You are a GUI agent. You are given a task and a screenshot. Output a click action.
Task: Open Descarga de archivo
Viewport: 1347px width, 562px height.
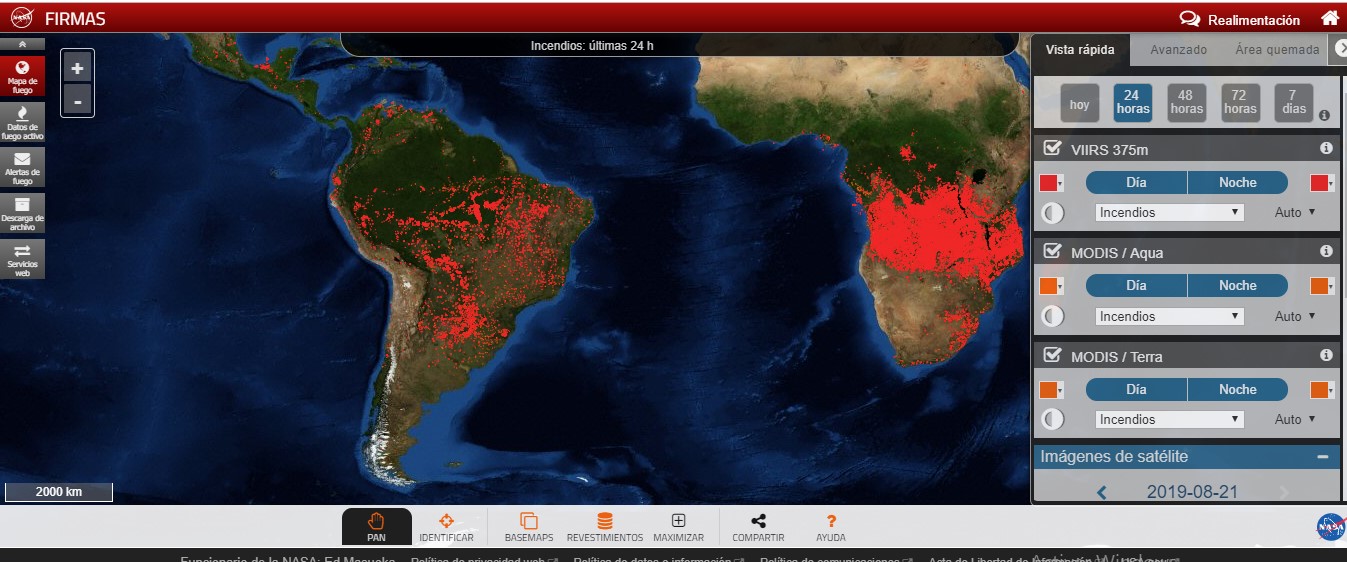click(22, 212)
